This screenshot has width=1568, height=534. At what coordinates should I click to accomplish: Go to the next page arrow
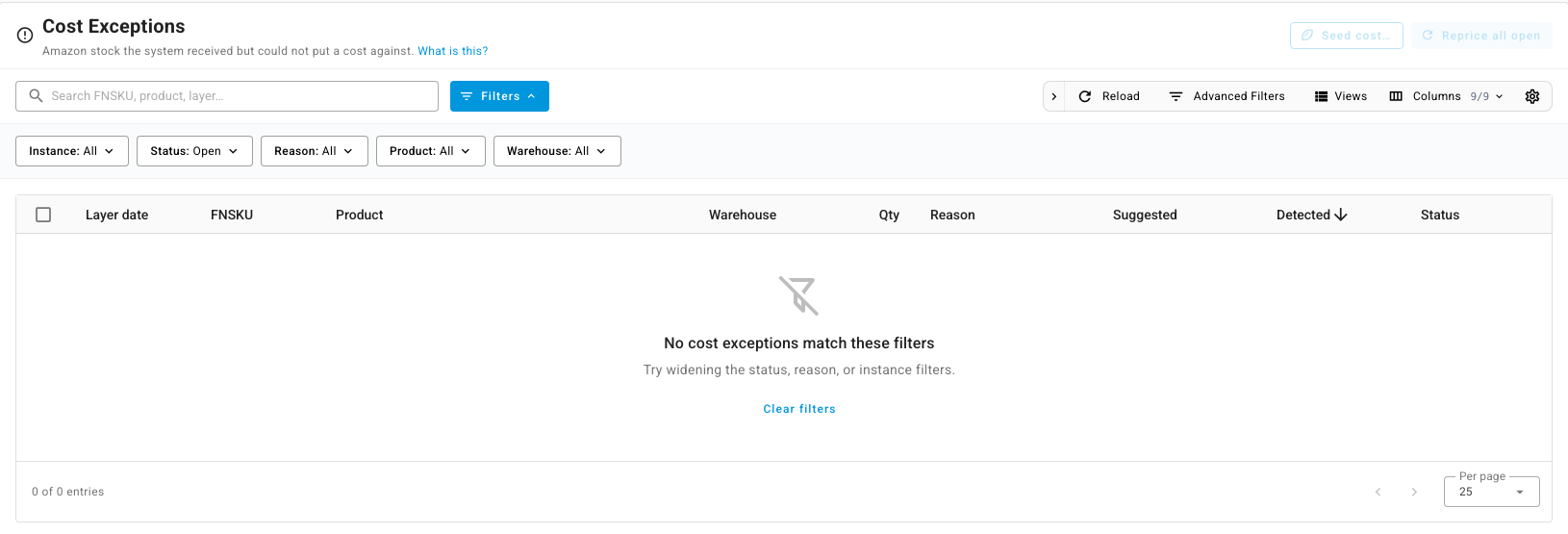click(1414, 492)
